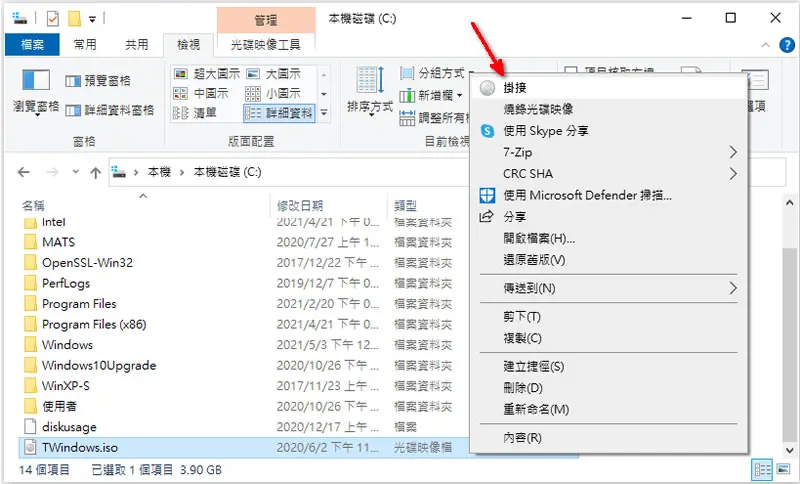Toggle the 預覽窗格 preview pane
The image size is (800, 484).
[98, 81]
